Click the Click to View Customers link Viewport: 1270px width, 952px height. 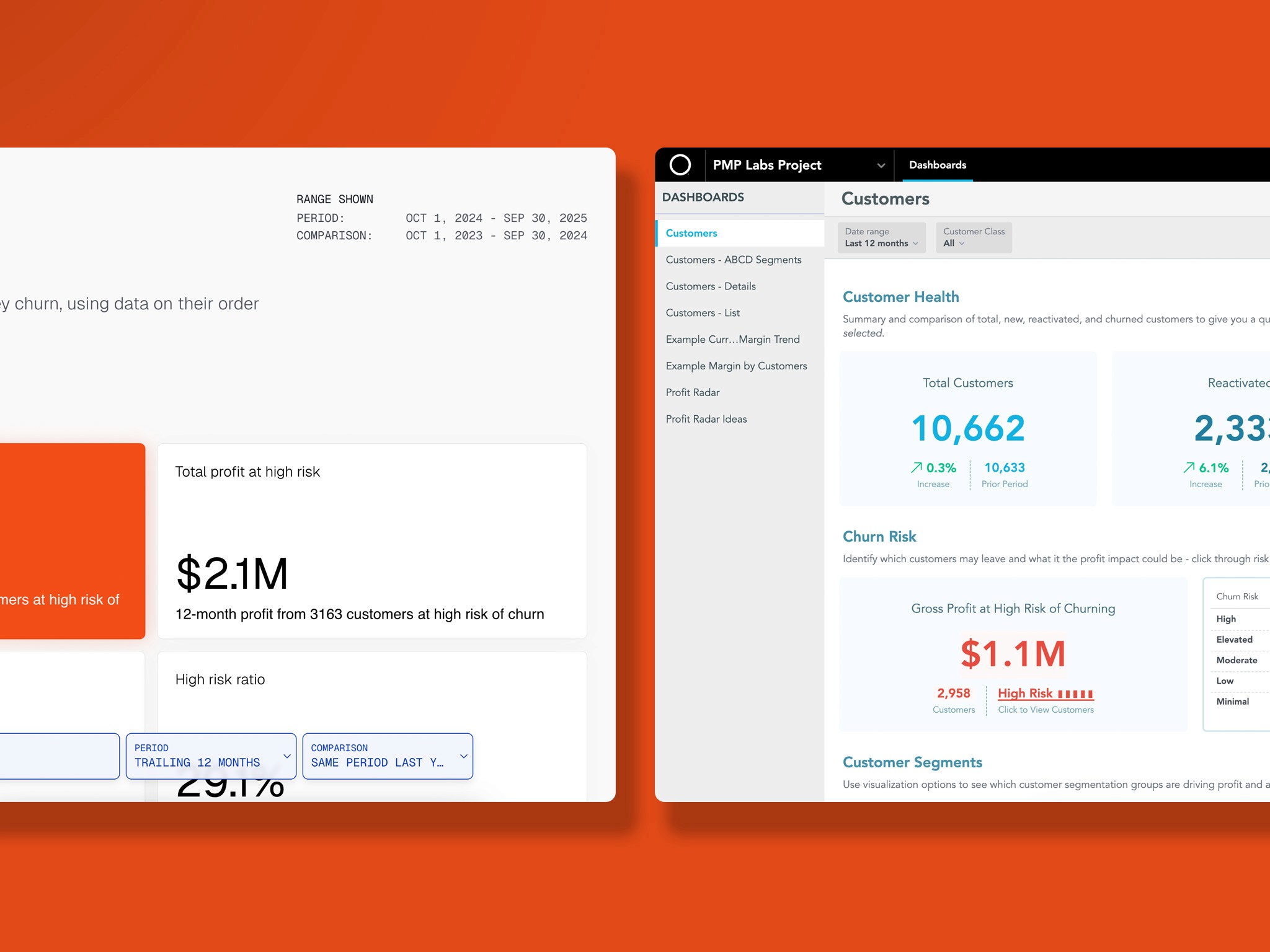pos(1045,710)
